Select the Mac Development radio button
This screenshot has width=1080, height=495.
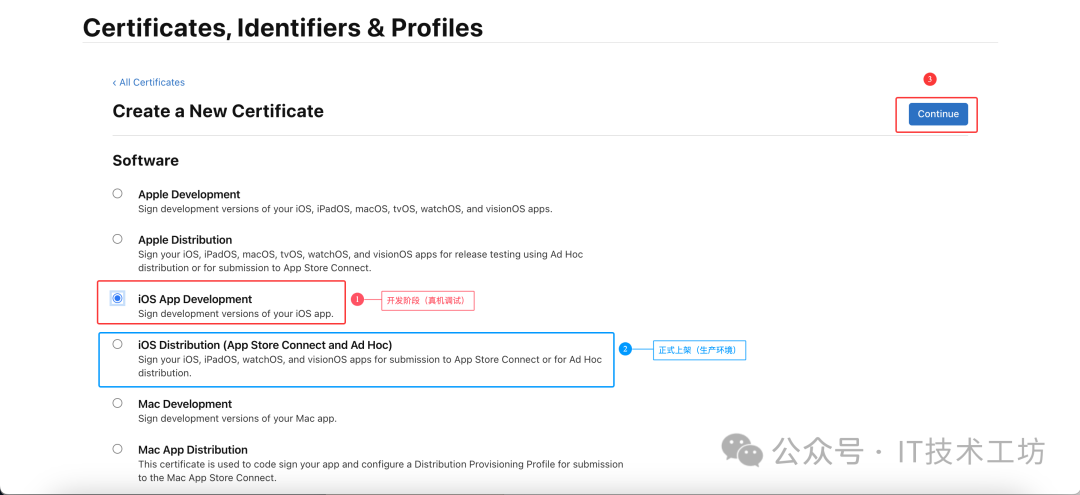click(118, 403)
